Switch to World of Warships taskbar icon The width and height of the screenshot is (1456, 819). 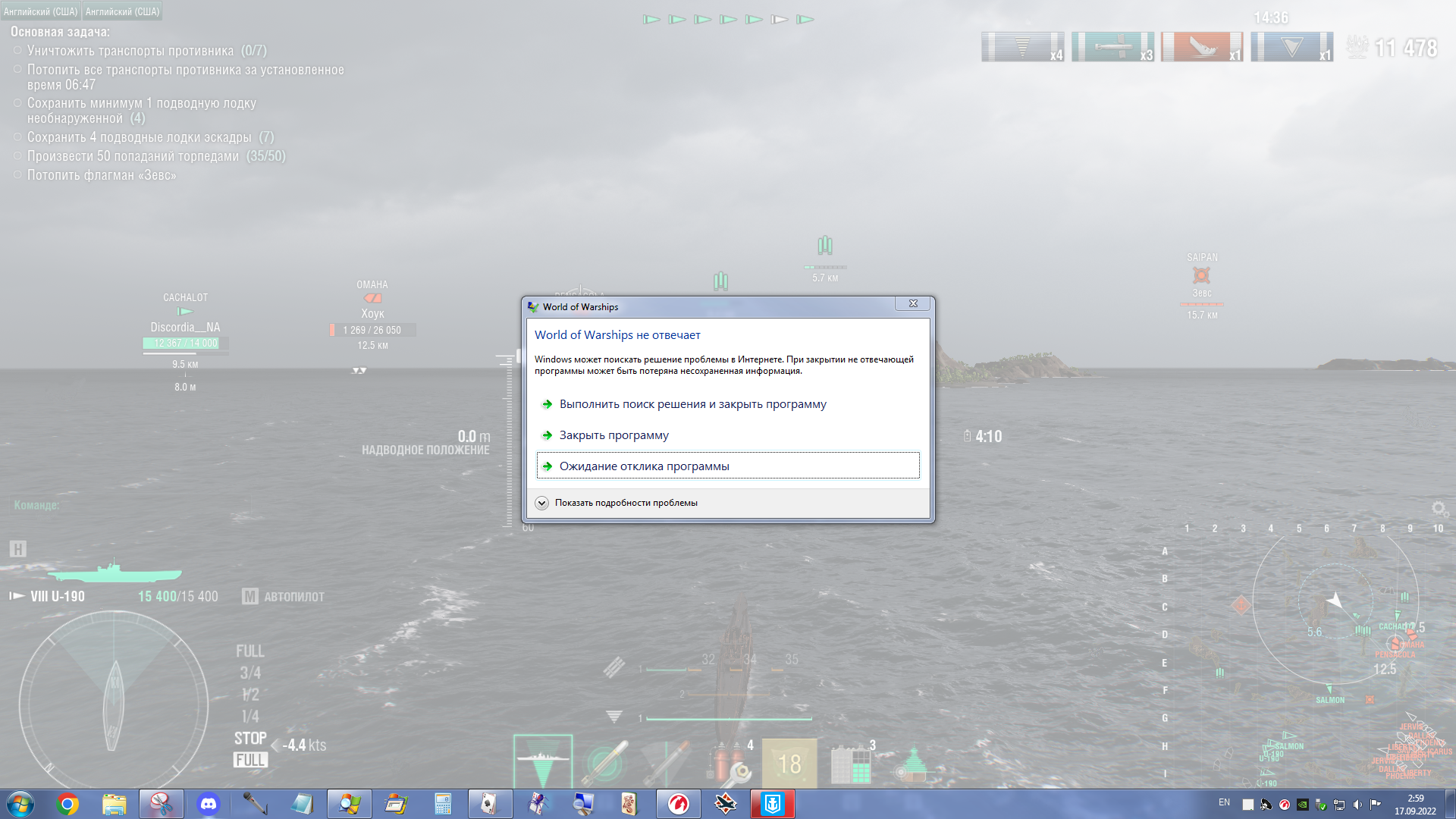tap(773, 804)
